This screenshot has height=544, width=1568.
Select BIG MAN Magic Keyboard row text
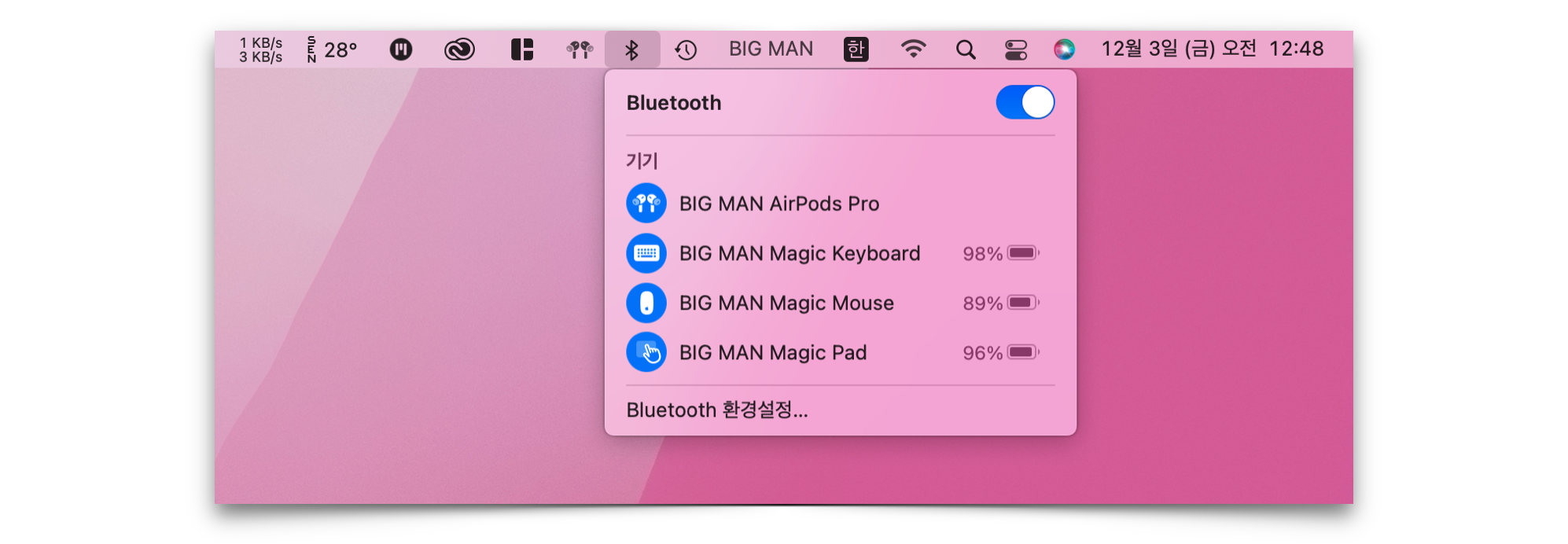[x=800, y=253]
